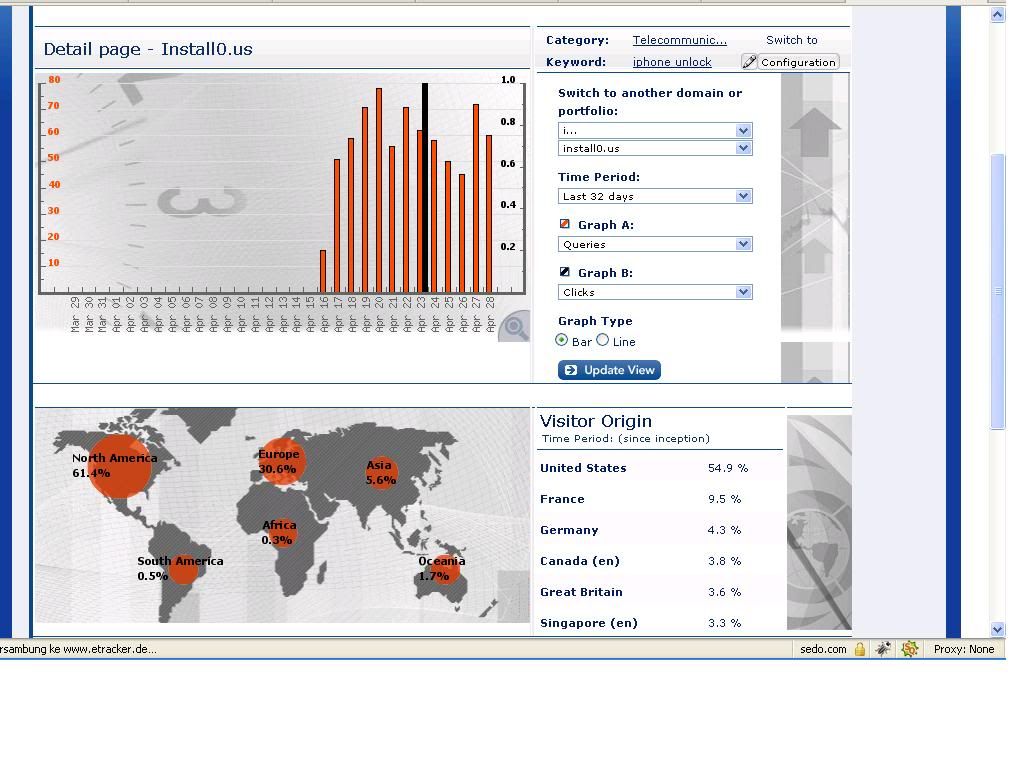The image size is (1024, 768).
Task: Expand the install0.us domain dropdown
Action: [x=654, y=148]
